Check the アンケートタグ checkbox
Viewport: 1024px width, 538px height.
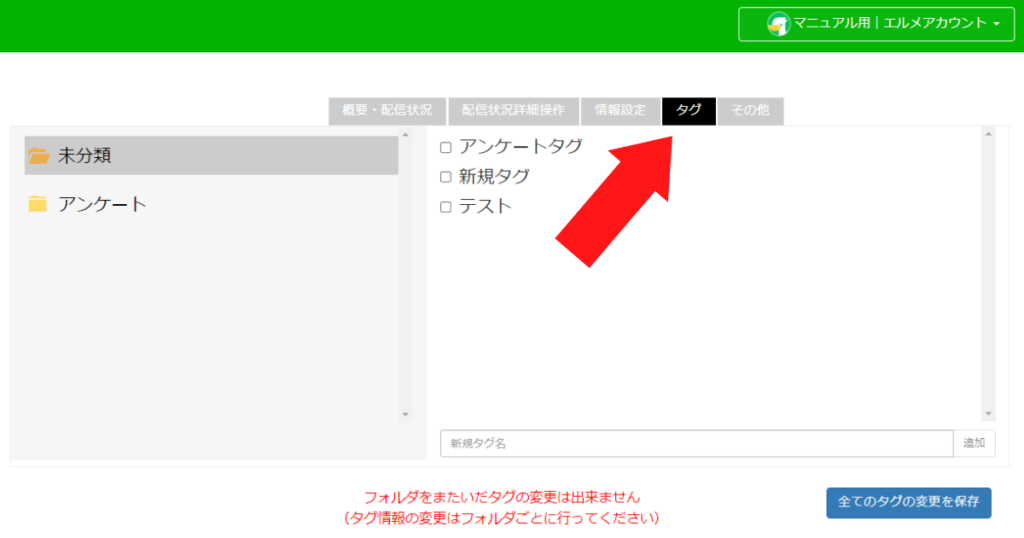click(446, 148)
